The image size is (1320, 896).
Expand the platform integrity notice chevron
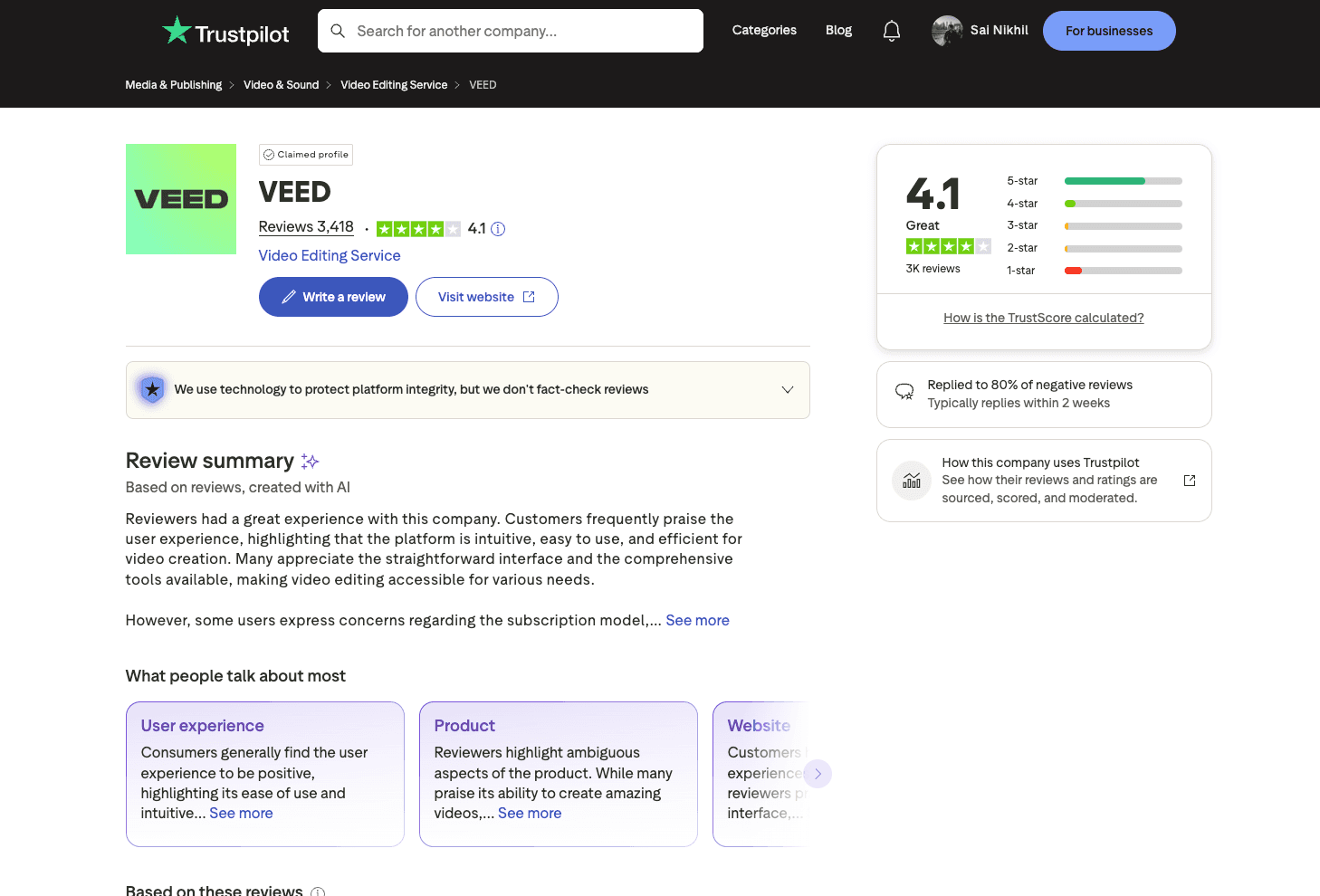coord(788,390)
